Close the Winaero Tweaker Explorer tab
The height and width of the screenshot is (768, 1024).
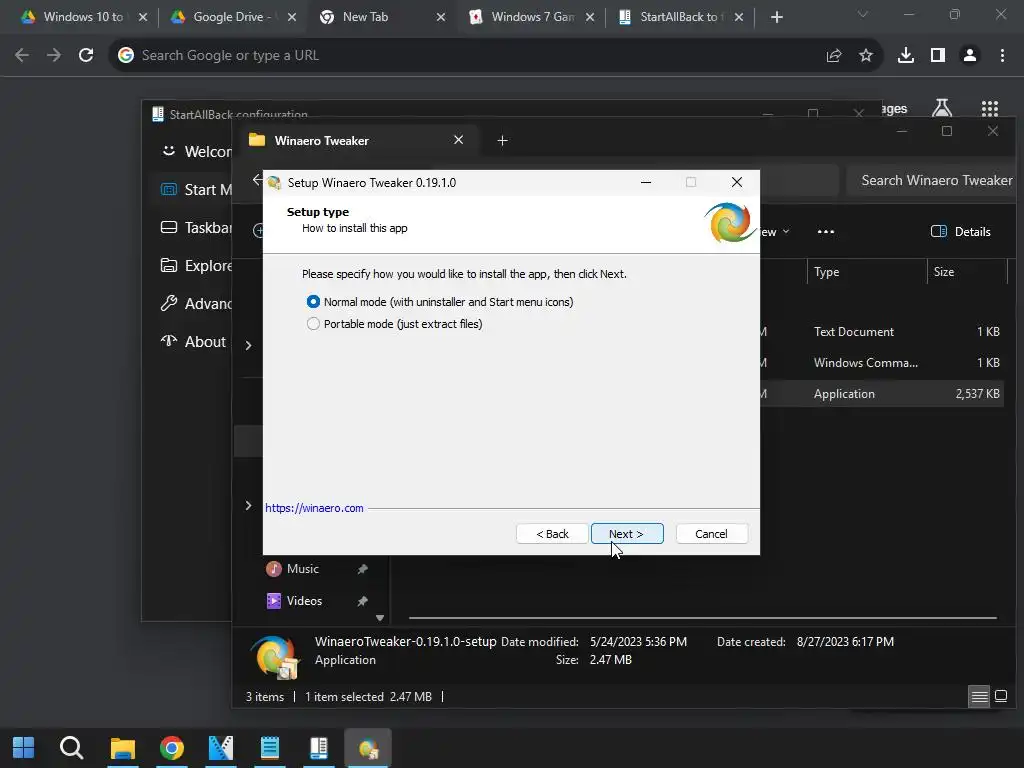[458, 140]
